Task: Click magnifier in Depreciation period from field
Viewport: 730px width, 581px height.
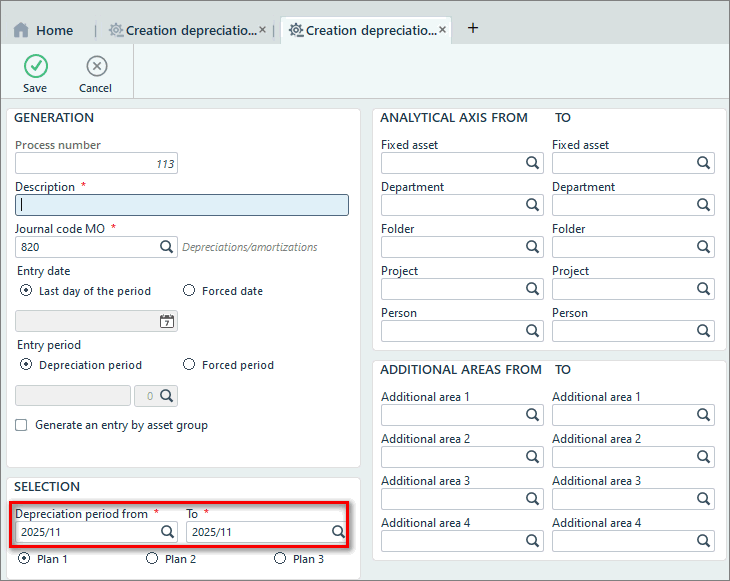Action: coord(167,532)
